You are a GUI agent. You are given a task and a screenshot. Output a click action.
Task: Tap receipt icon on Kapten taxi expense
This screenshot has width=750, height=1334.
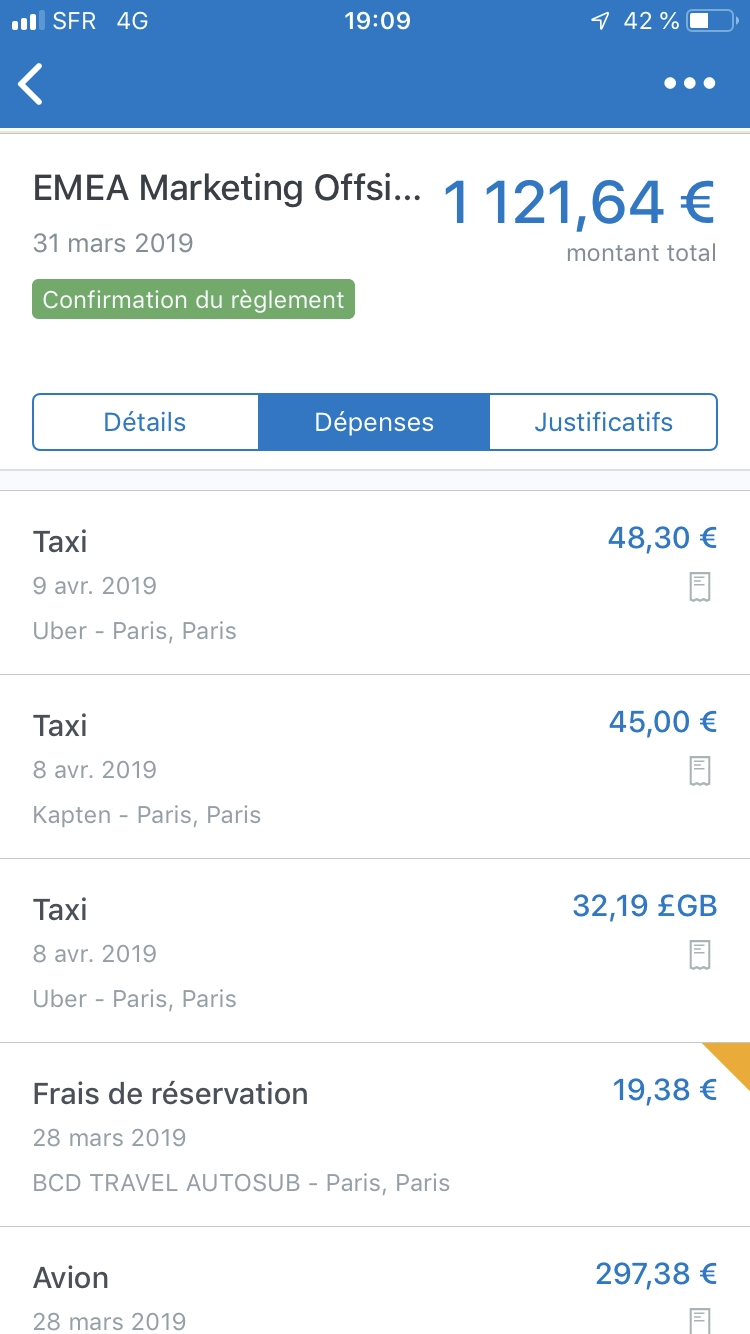click(700, 771)
